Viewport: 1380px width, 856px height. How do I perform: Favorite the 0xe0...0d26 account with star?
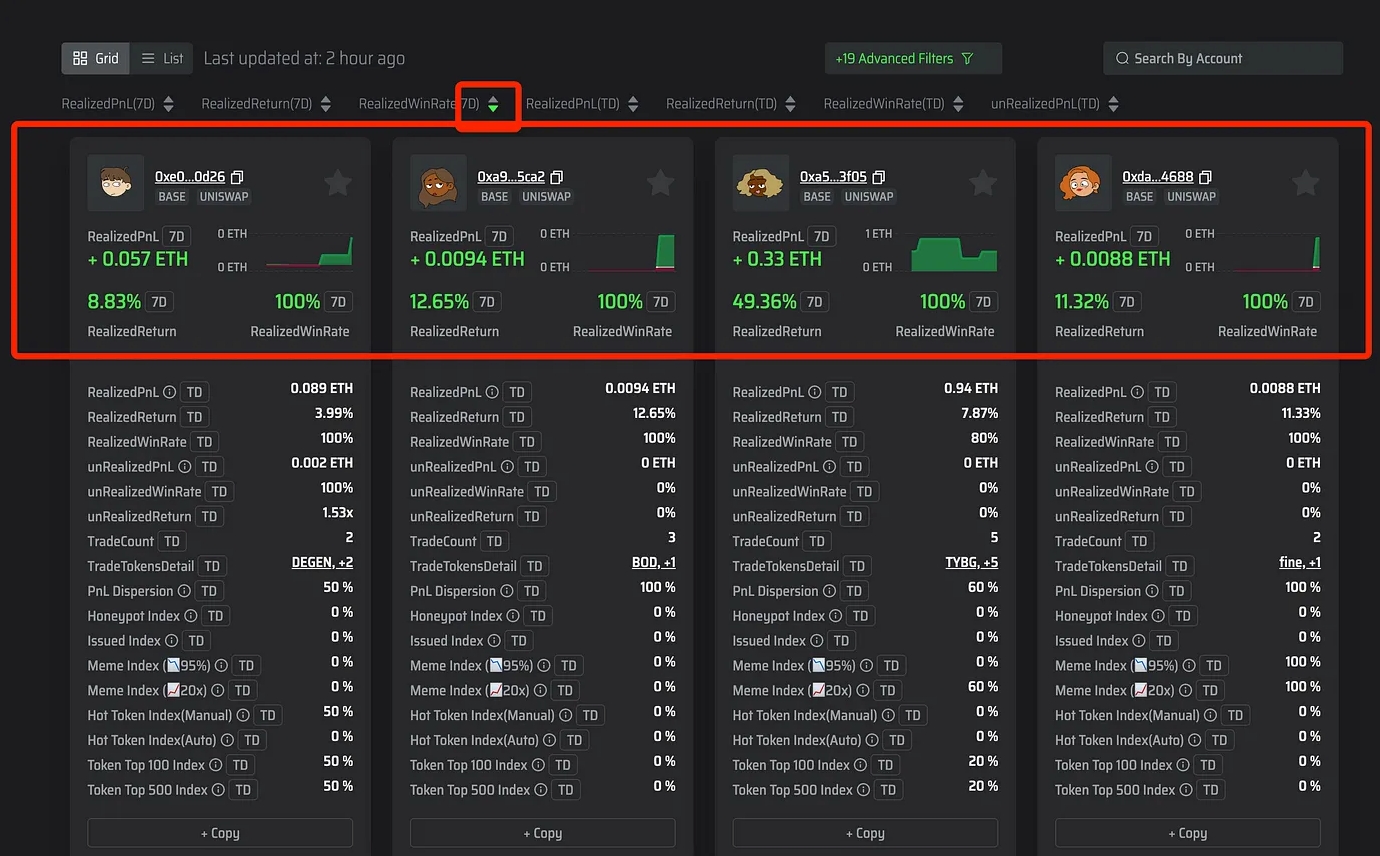338,183
